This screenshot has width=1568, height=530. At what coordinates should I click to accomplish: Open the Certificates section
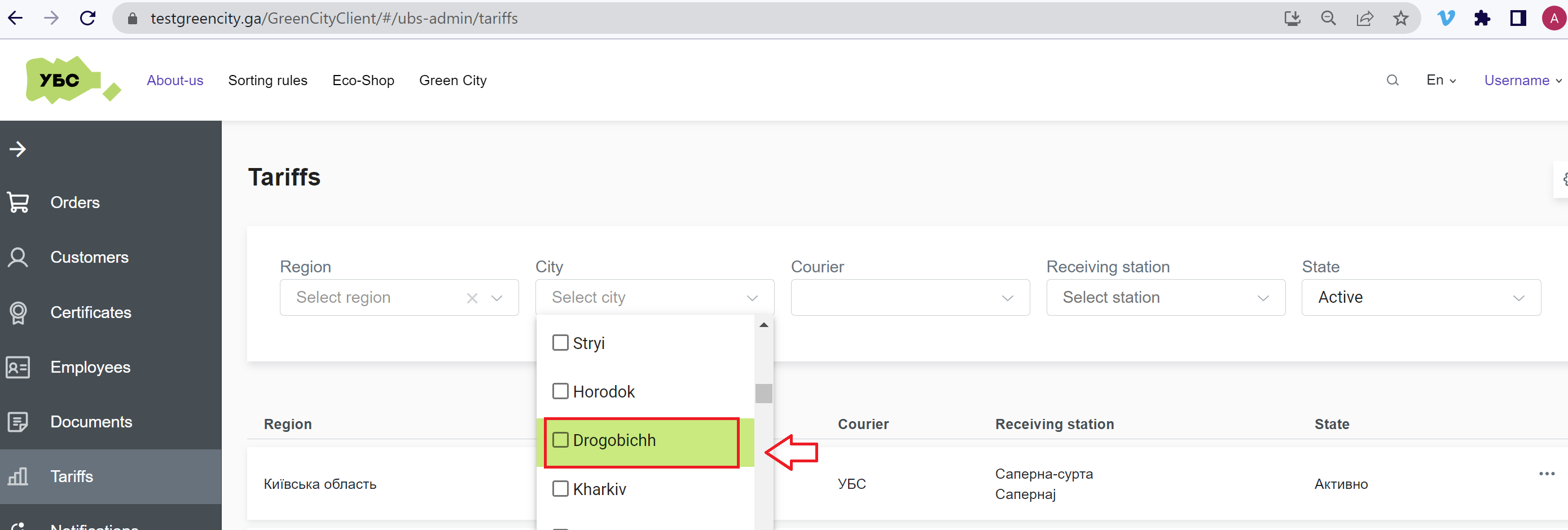[x=91, y=312]
